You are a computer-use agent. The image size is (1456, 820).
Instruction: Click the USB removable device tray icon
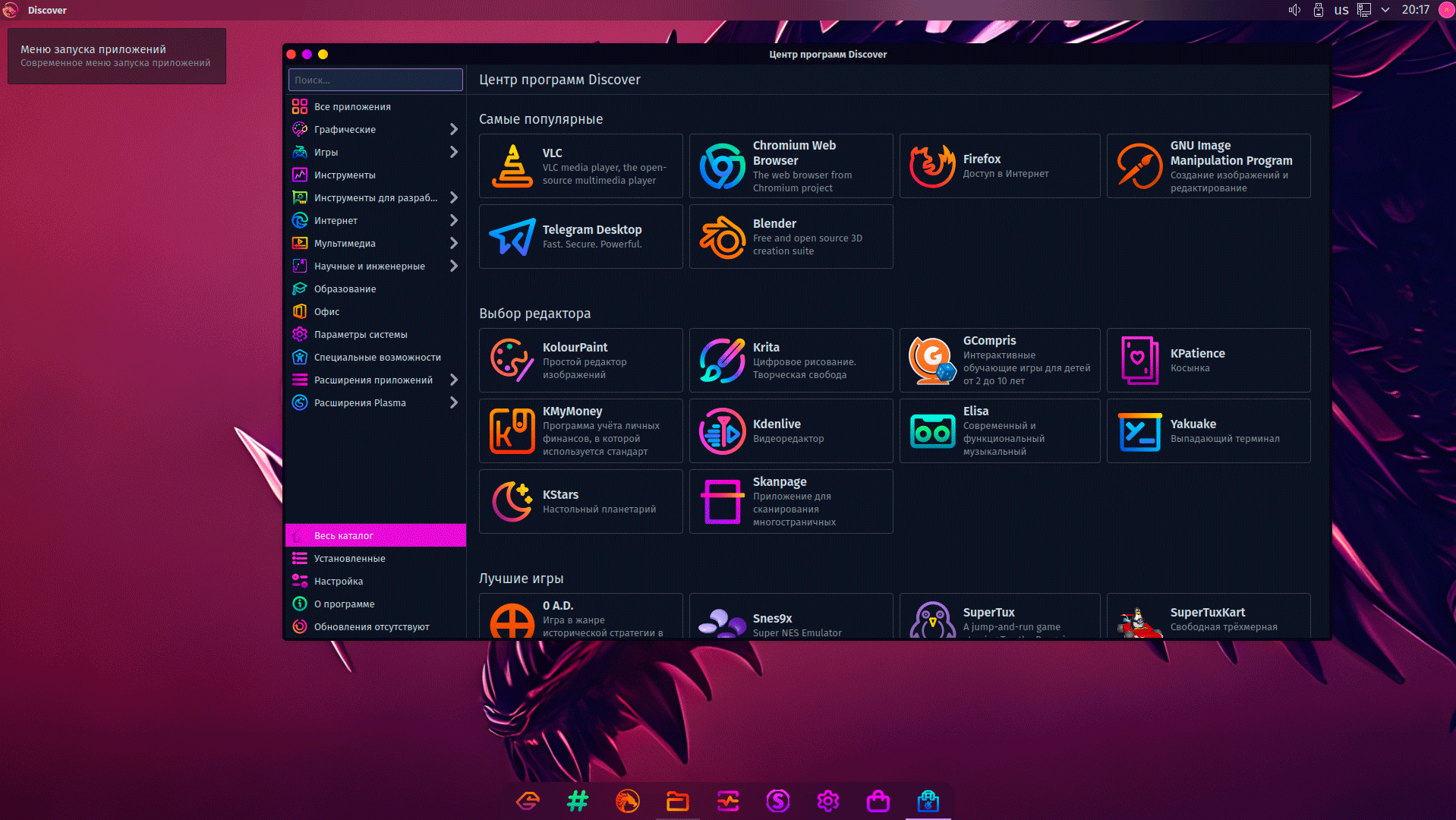click(x=1319, y=10)
